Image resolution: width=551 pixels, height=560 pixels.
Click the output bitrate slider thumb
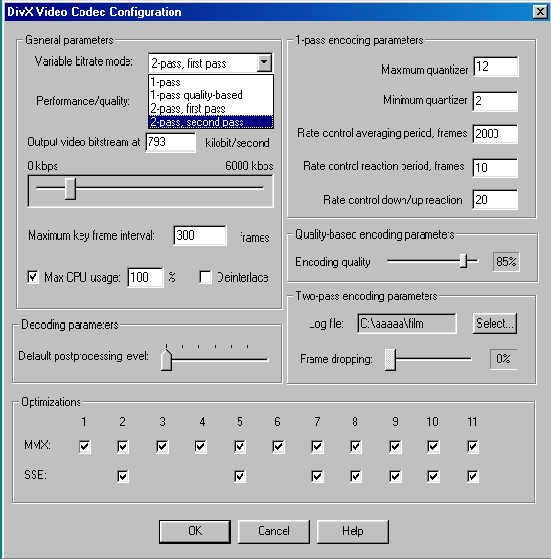[x=70, y=189]
